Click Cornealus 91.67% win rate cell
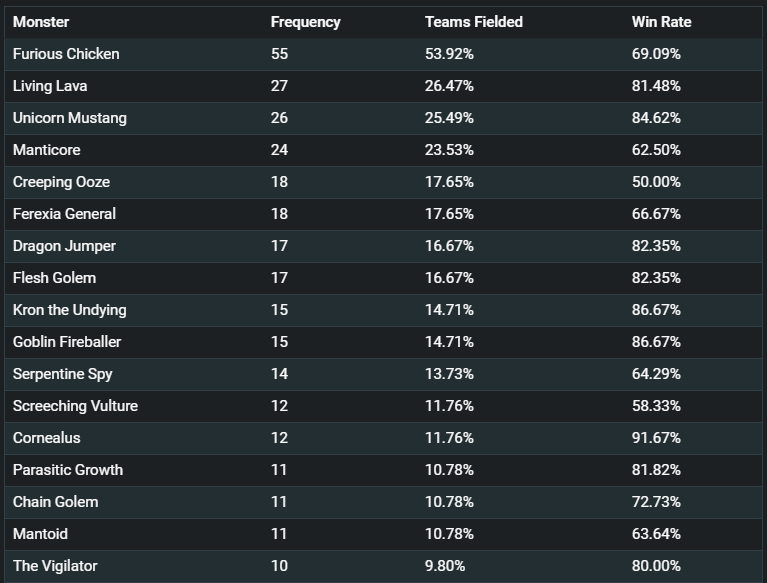The height and width of the screenshot is (583, 767). click(x=656, y=438)
